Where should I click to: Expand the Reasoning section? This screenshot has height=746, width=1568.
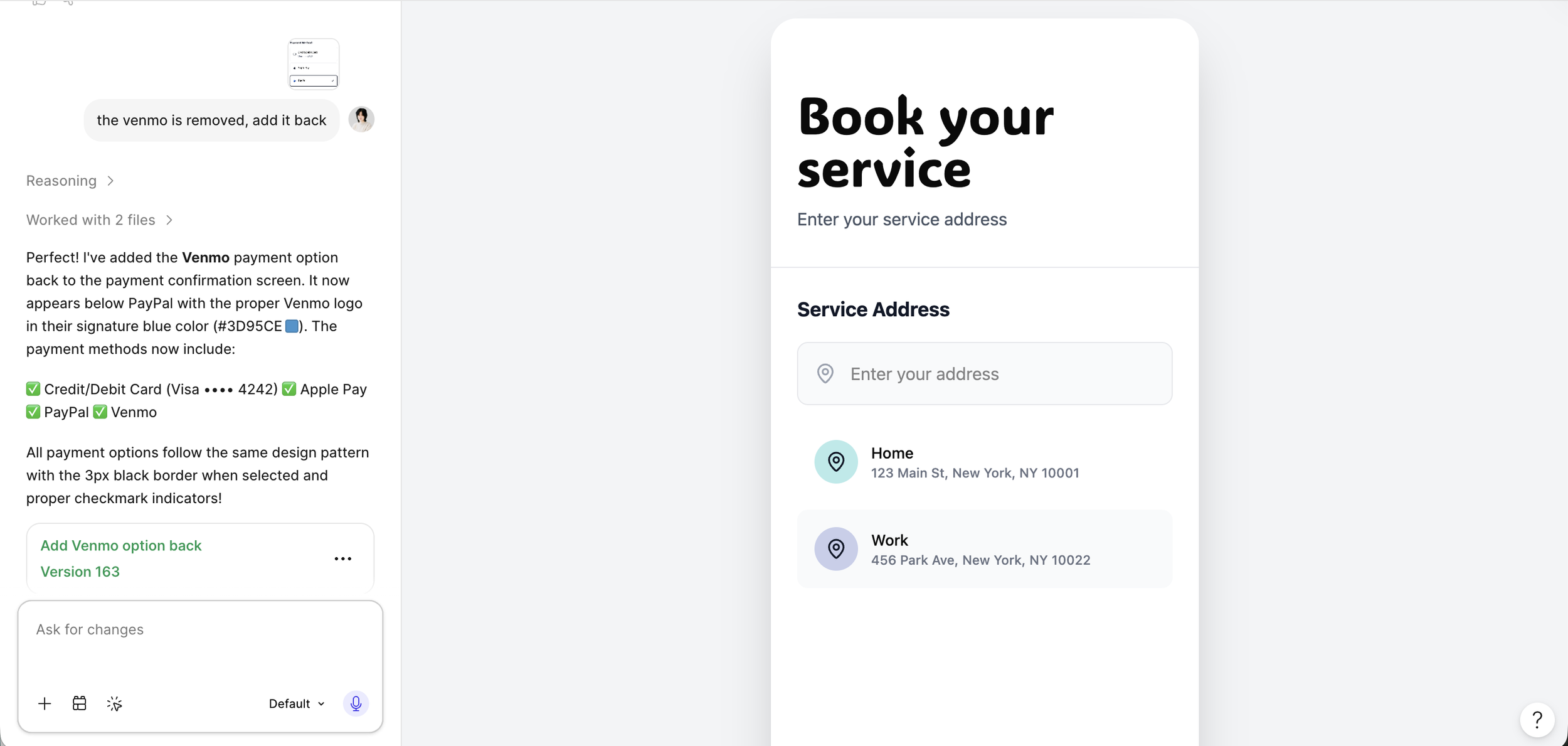[70, 181]
